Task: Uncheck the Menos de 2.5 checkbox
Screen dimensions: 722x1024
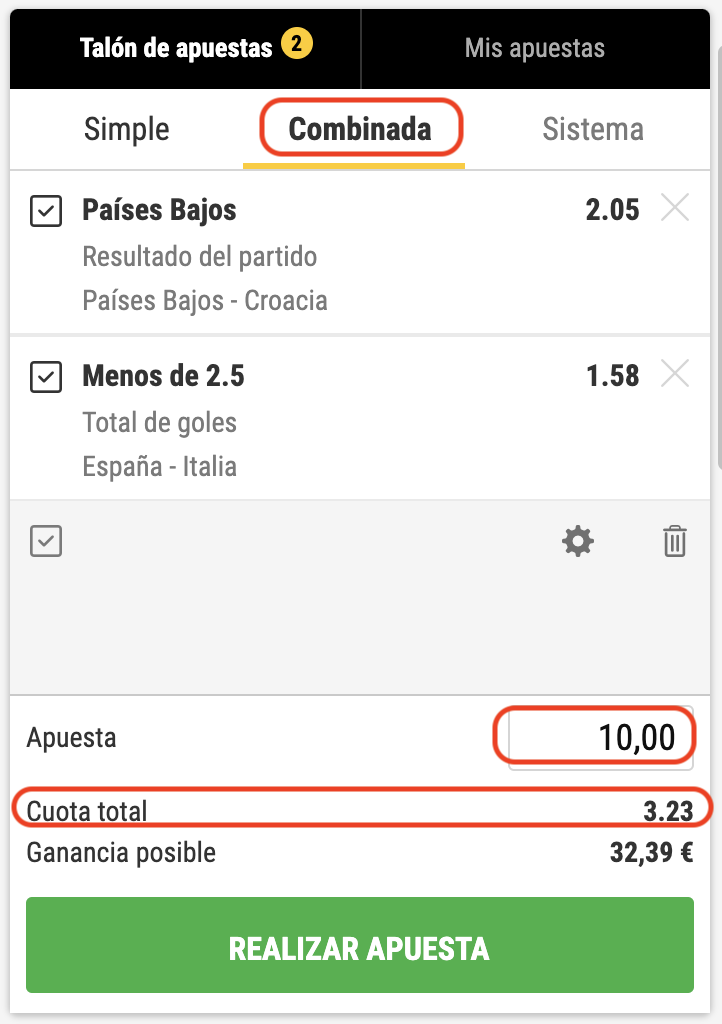Action: tap(46, 377)
